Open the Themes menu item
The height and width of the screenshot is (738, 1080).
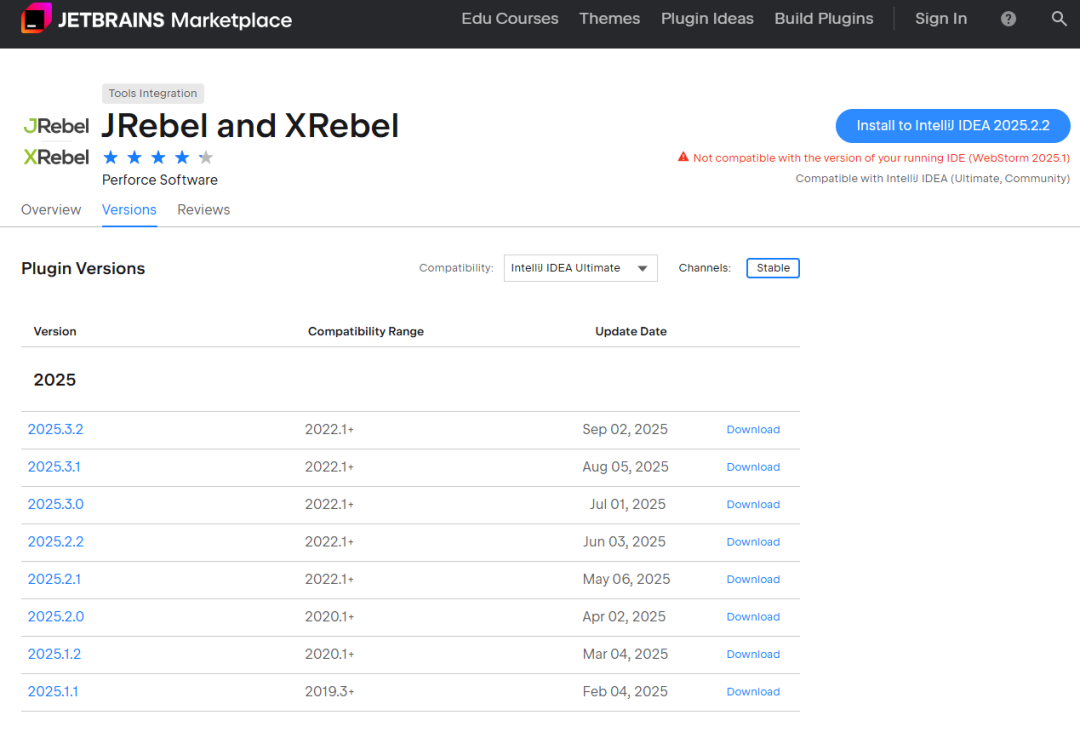tap(609, 19)
